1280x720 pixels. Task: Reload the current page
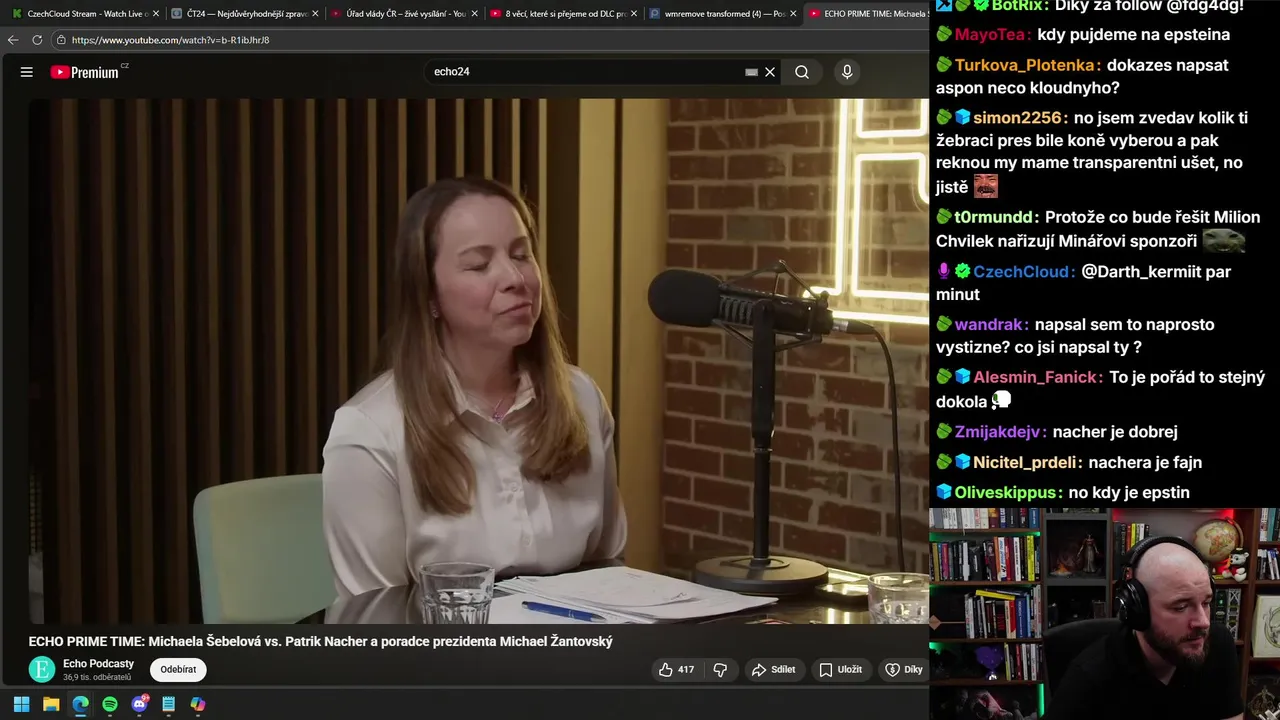(x=37, y=40)
